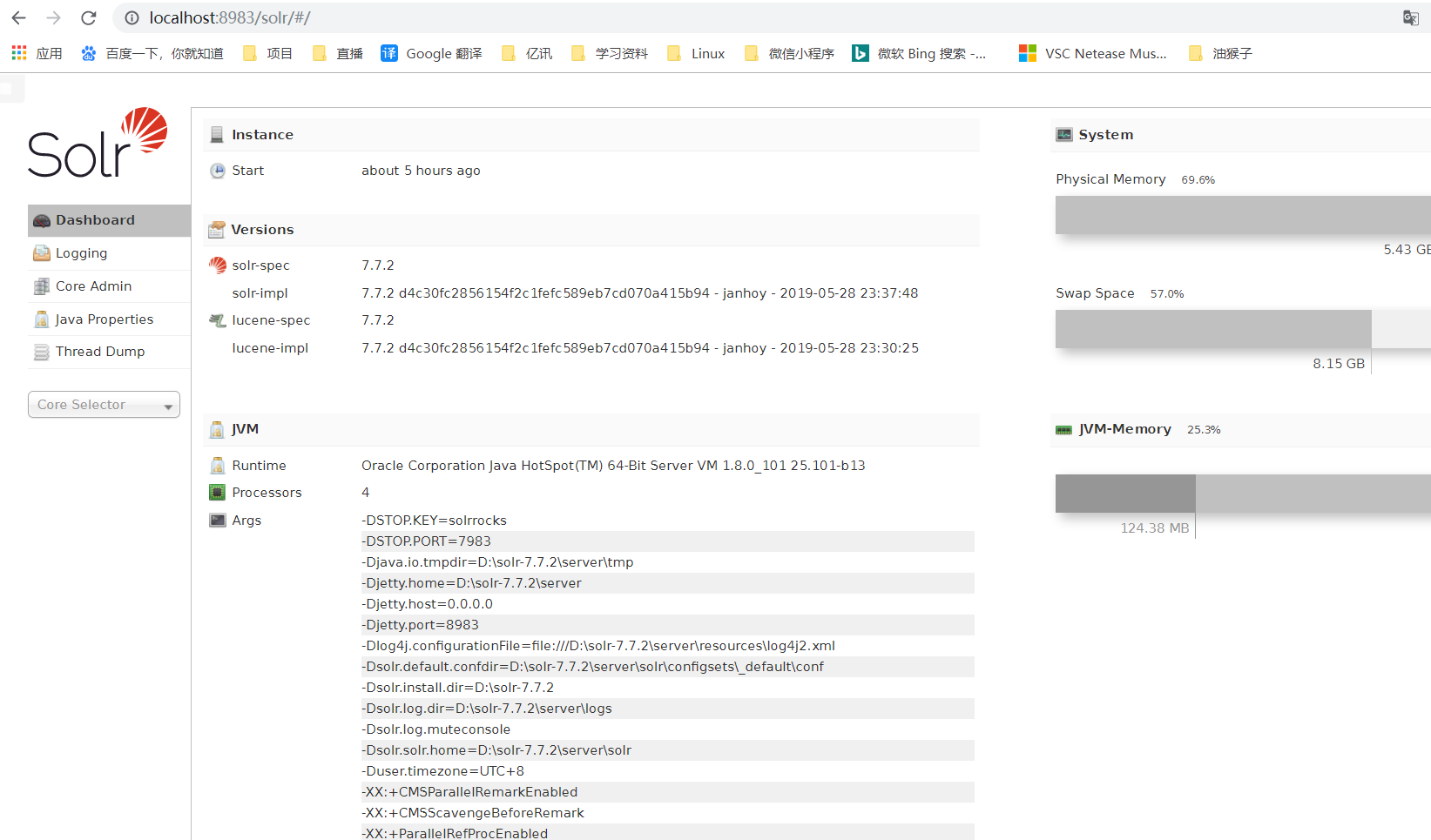This screenshot has height=840, width=1431.
Task: Open the Logging page
Action: pyautogui.click(x=109, y=253)
